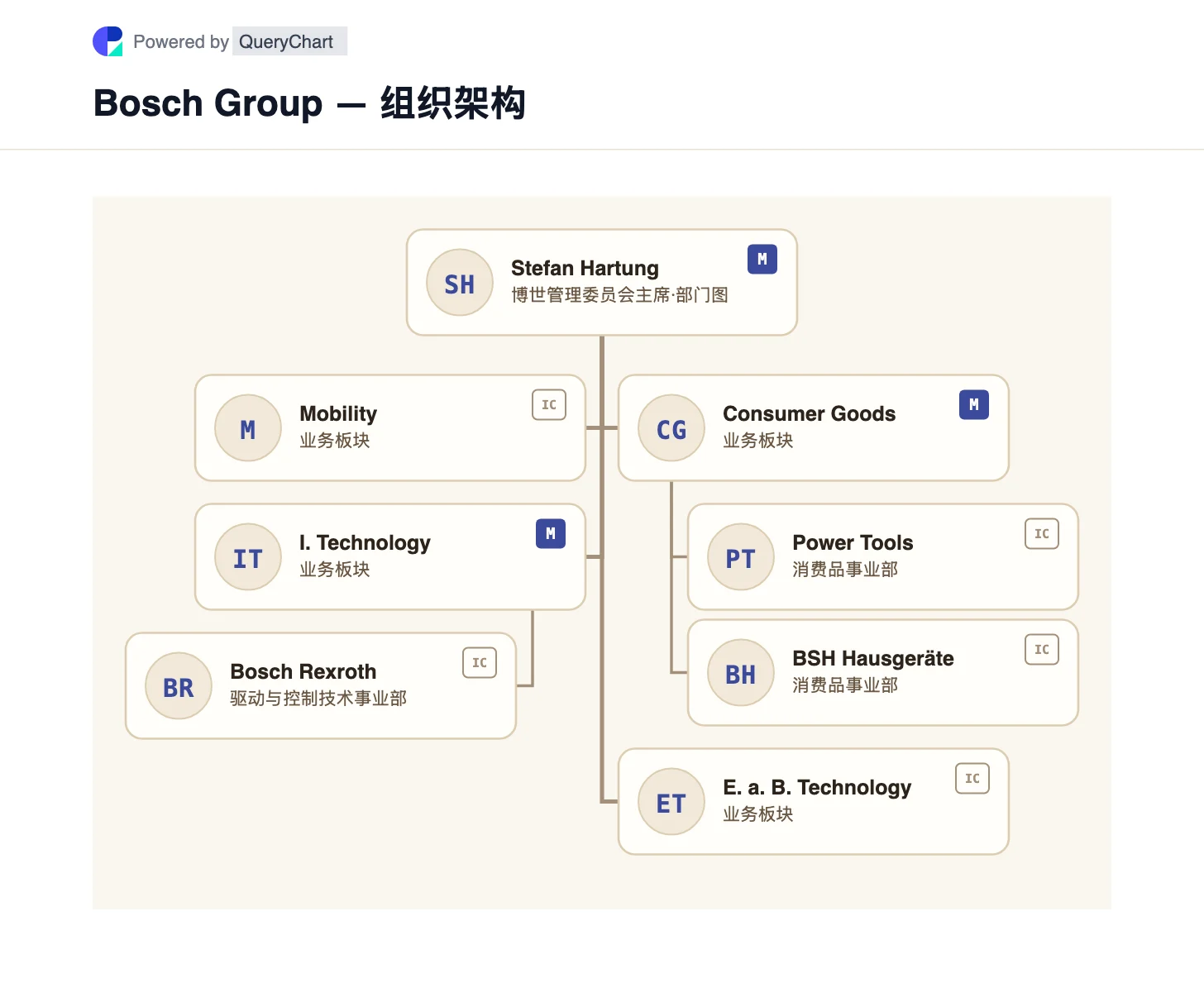
Task: Click the 驱动与控制技术事业部 subtitle
Action: (318, 699)
